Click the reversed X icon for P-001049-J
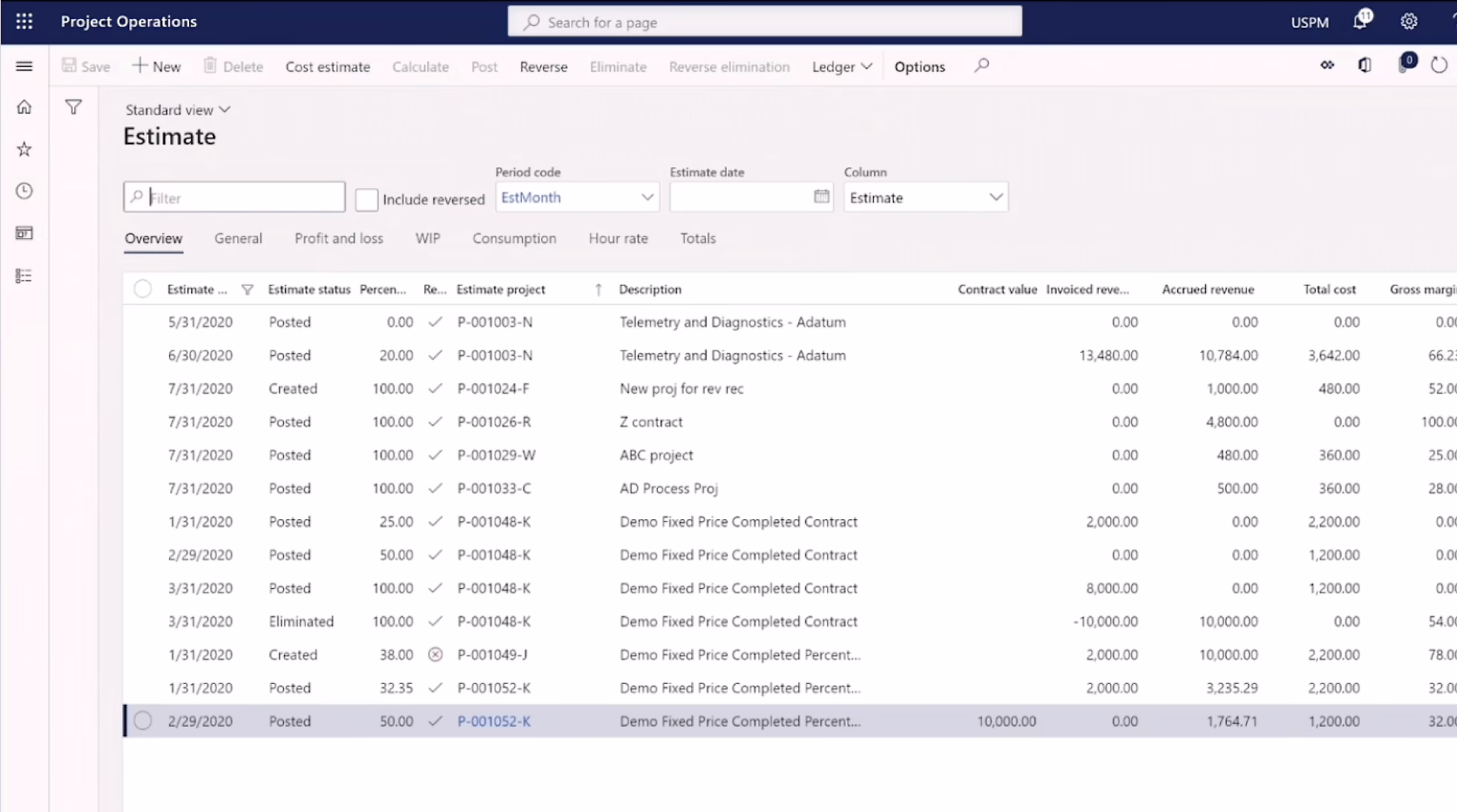This screenshot has height=812, width=1457. 435,654
